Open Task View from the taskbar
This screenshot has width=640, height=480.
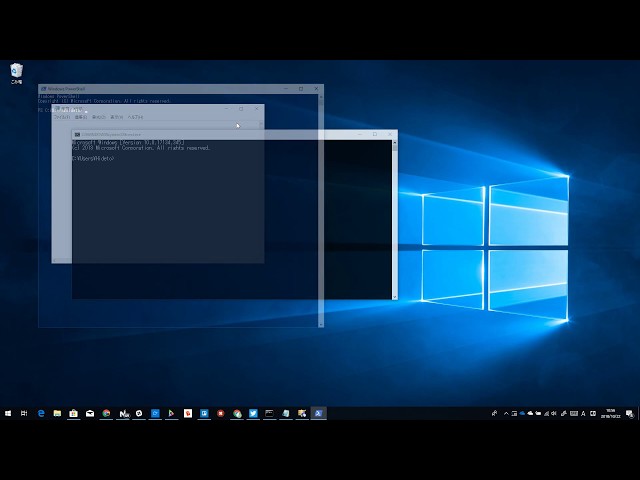click(24, 413)
